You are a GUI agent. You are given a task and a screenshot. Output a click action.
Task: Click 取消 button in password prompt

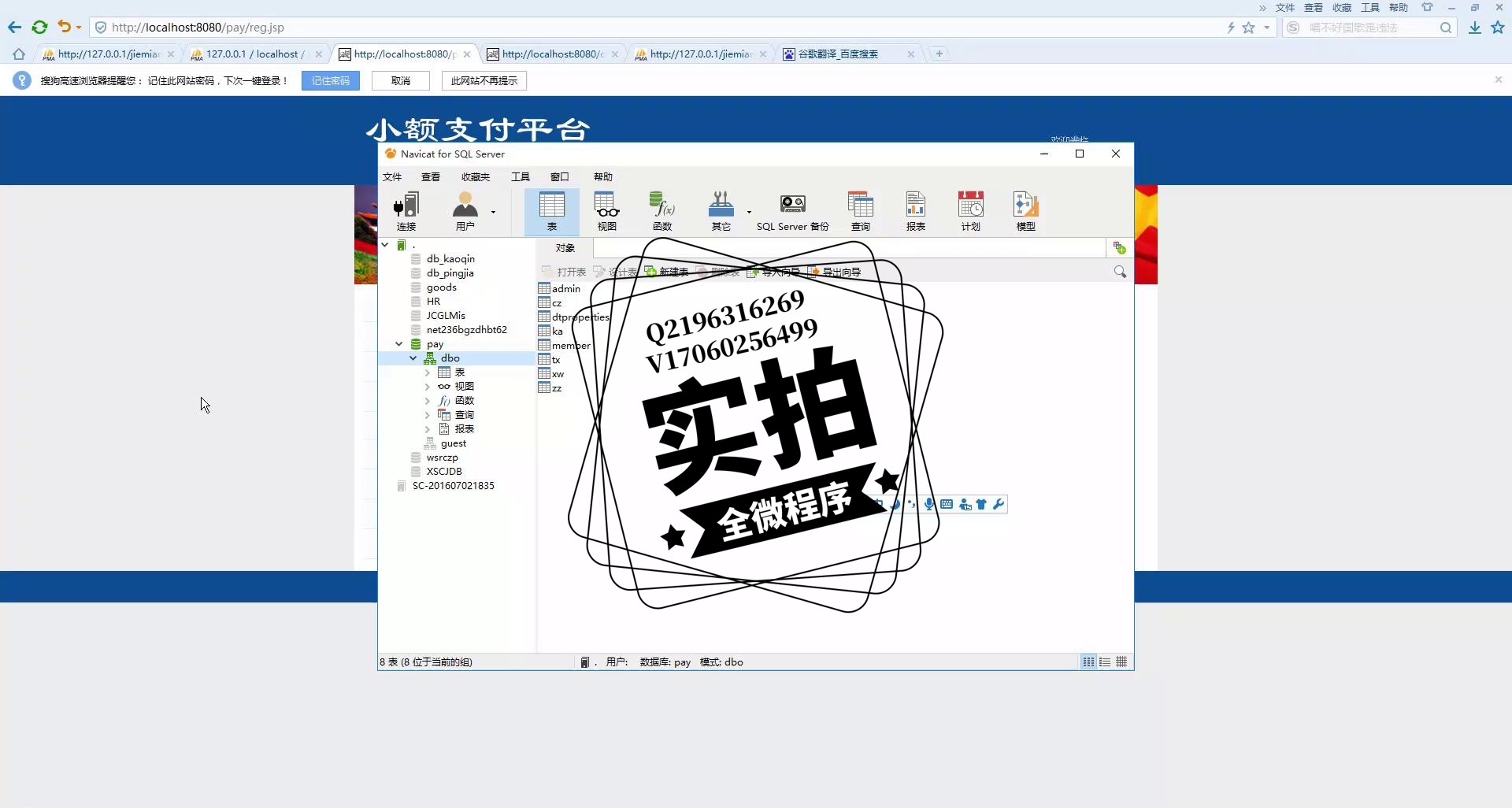point(401,81)
